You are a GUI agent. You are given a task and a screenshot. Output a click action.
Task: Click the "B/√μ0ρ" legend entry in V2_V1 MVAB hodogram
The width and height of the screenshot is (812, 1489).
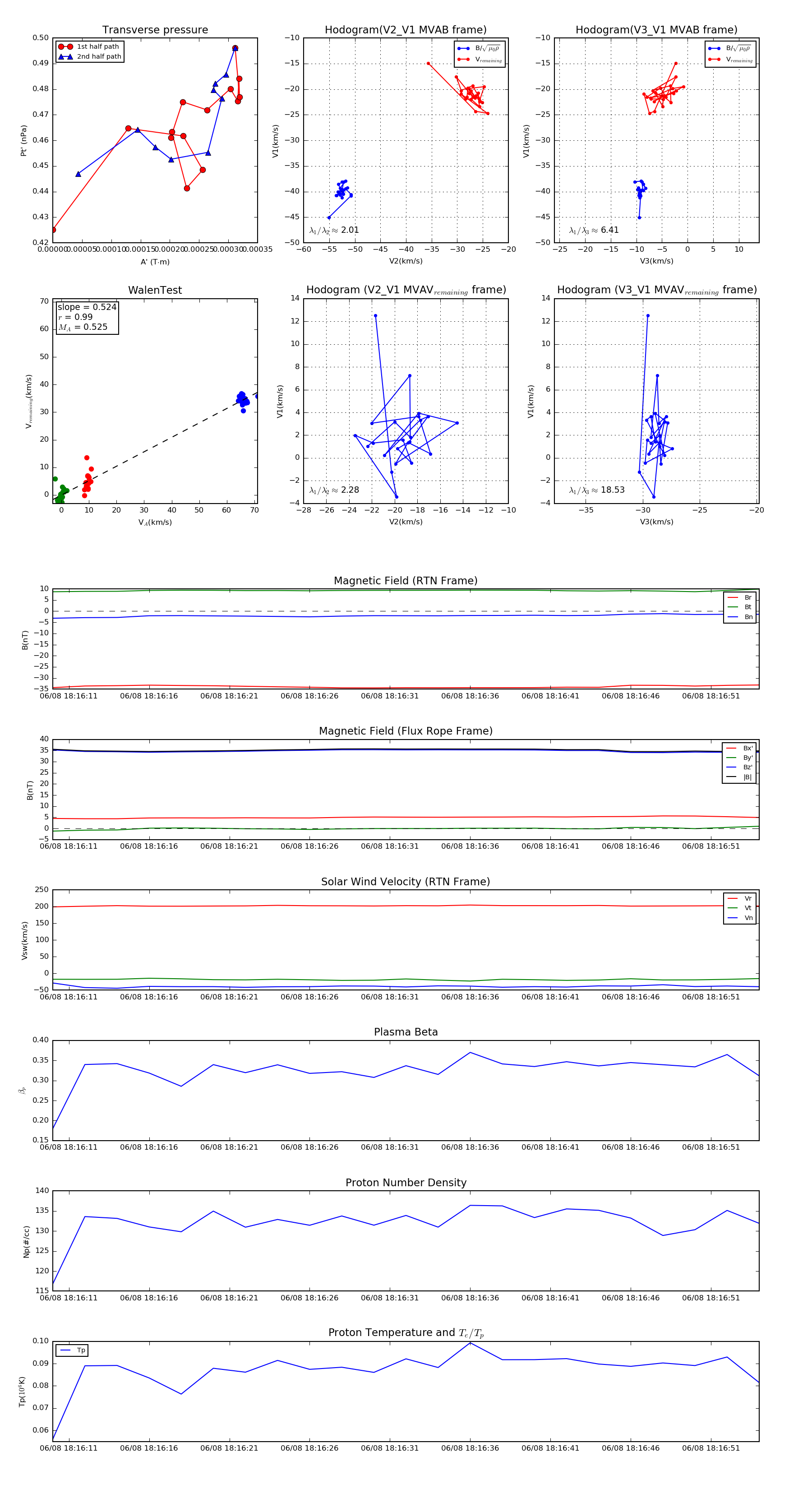coord(479,49)
